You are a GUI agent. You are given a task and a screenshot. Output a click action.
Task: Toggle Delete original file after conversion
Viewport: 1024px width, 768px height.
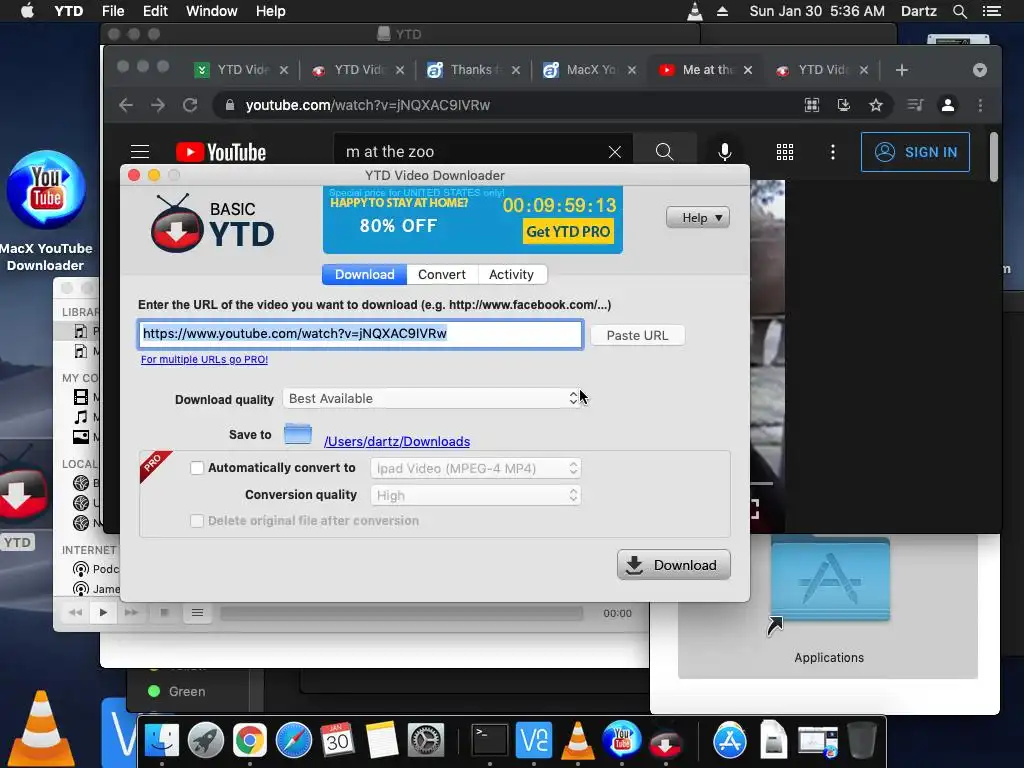197,520
